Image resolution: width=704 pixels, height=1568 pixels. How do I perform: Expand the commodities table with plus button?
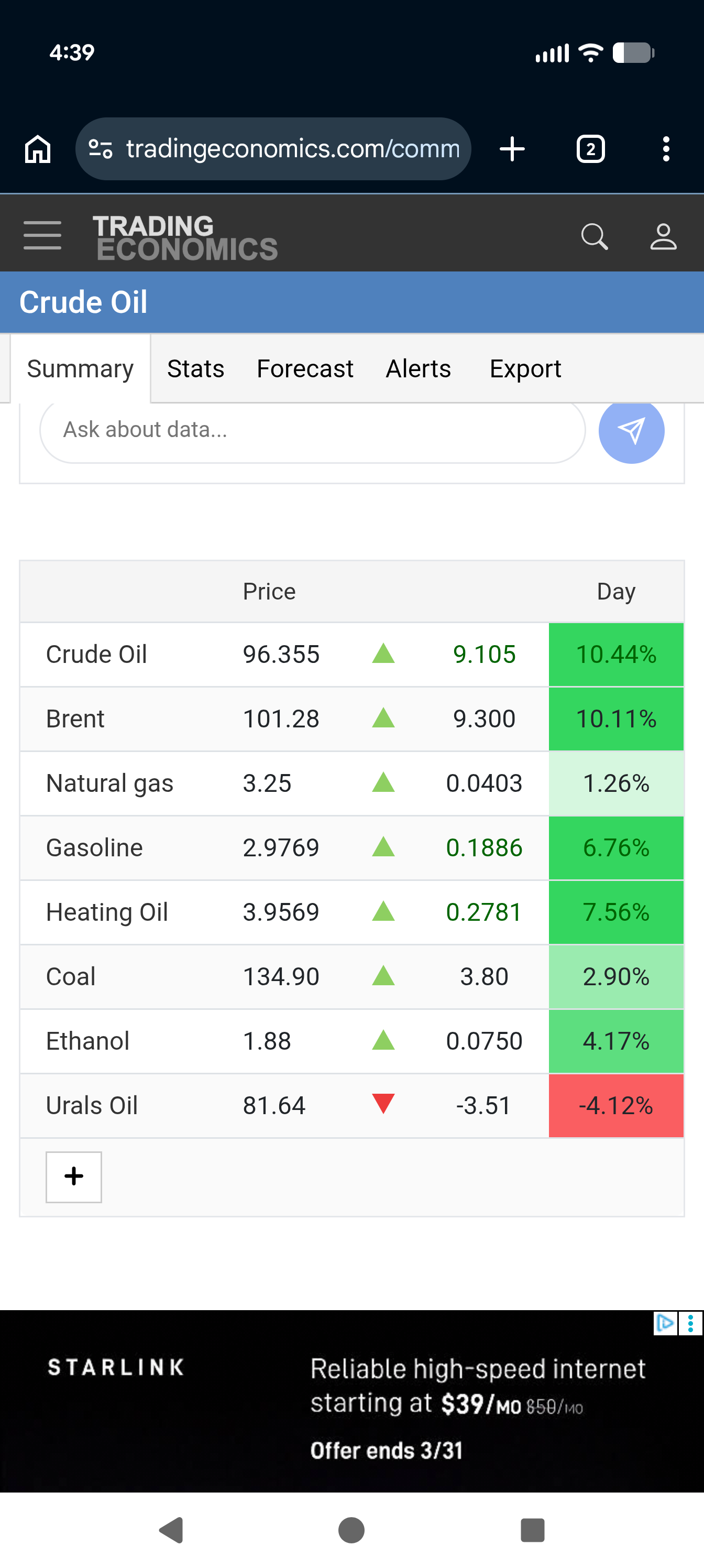(74, 1176)
